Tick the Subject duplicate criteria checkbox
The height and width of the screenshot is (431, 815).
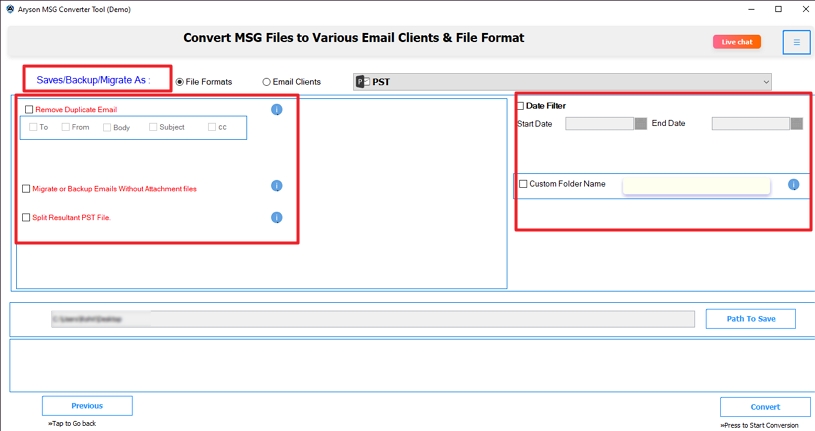pyautogui.click(x=153, y=127)
